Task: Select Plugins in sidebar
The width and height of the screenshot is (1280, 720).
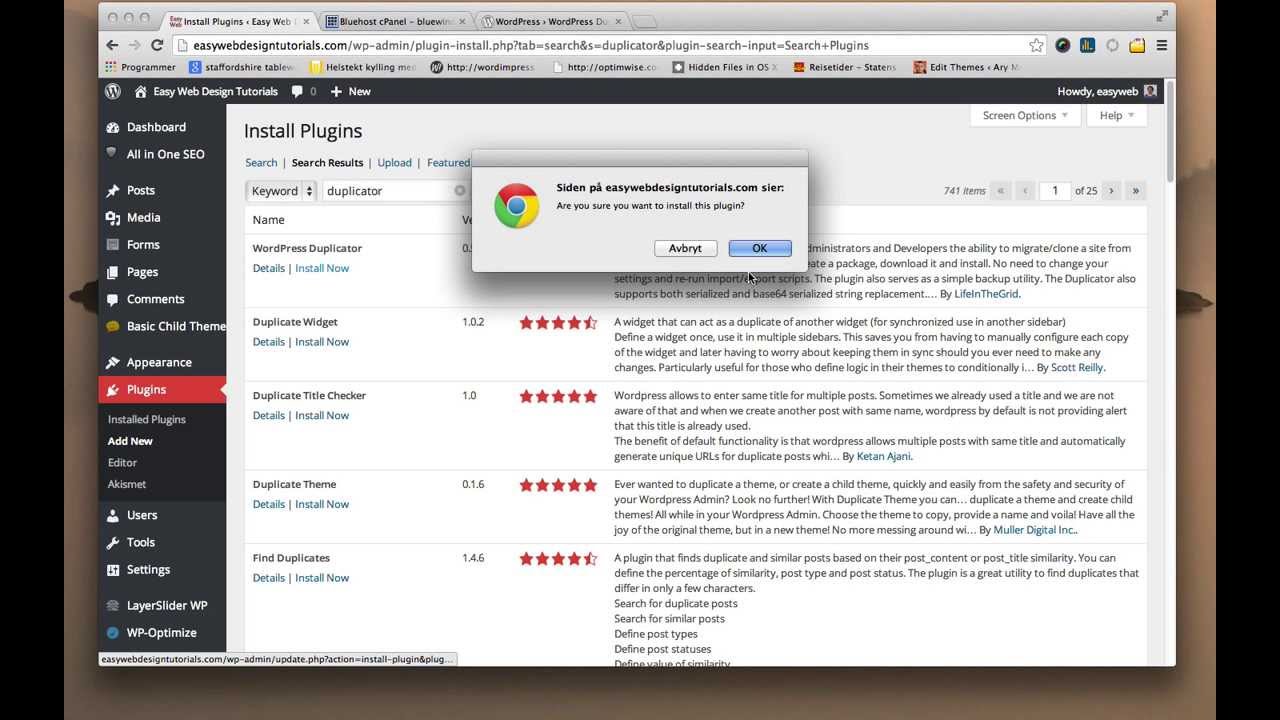Action: (x=162, y=389)
